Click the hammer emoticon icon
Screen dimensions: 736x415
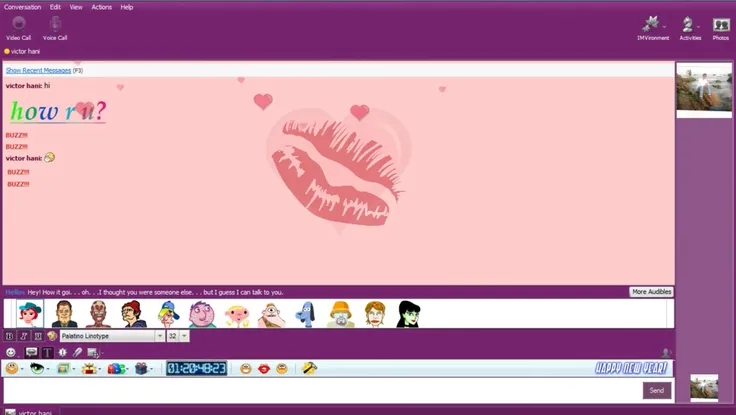tap(309, 369)
